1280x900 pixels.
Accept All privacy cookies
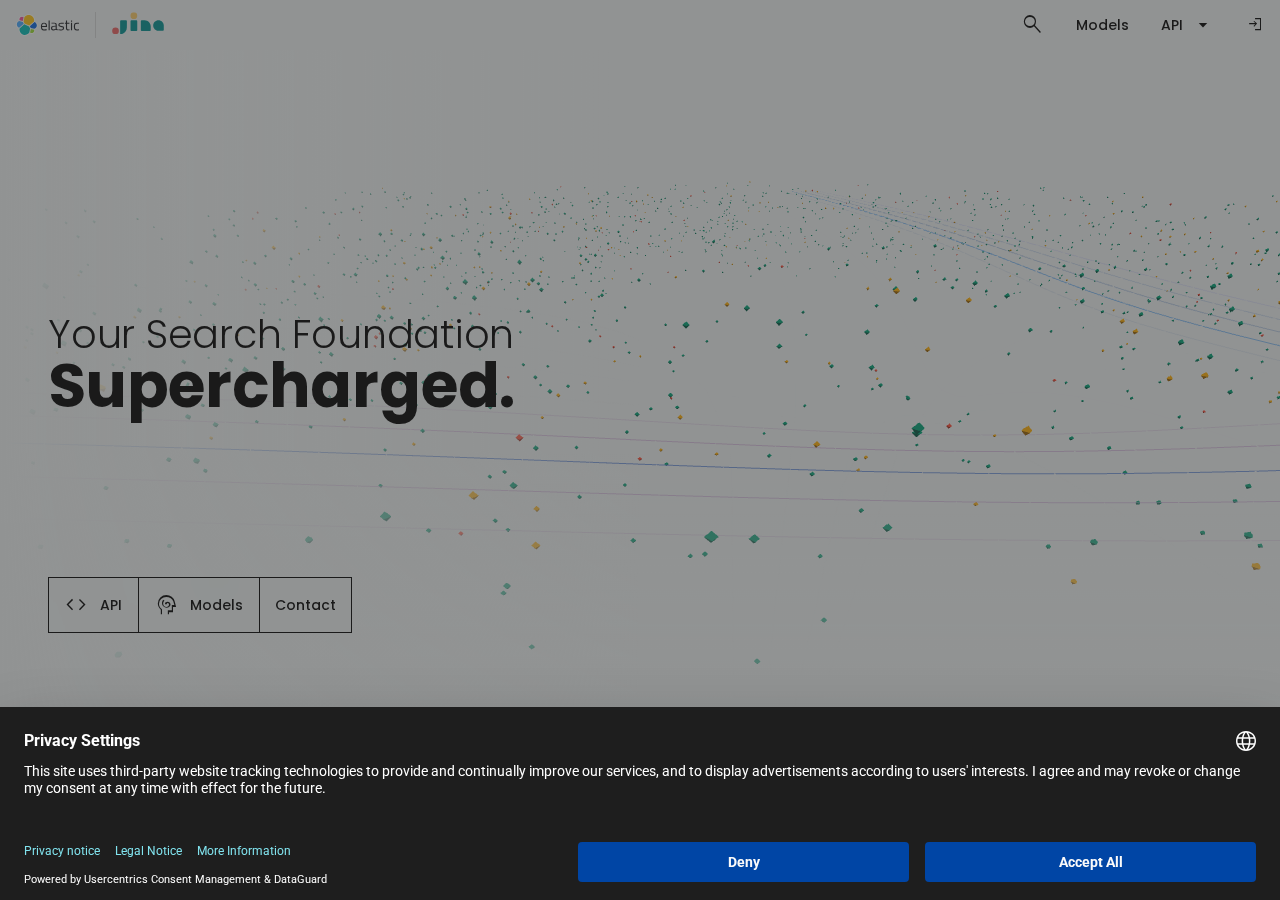[x=1090, y=862]
